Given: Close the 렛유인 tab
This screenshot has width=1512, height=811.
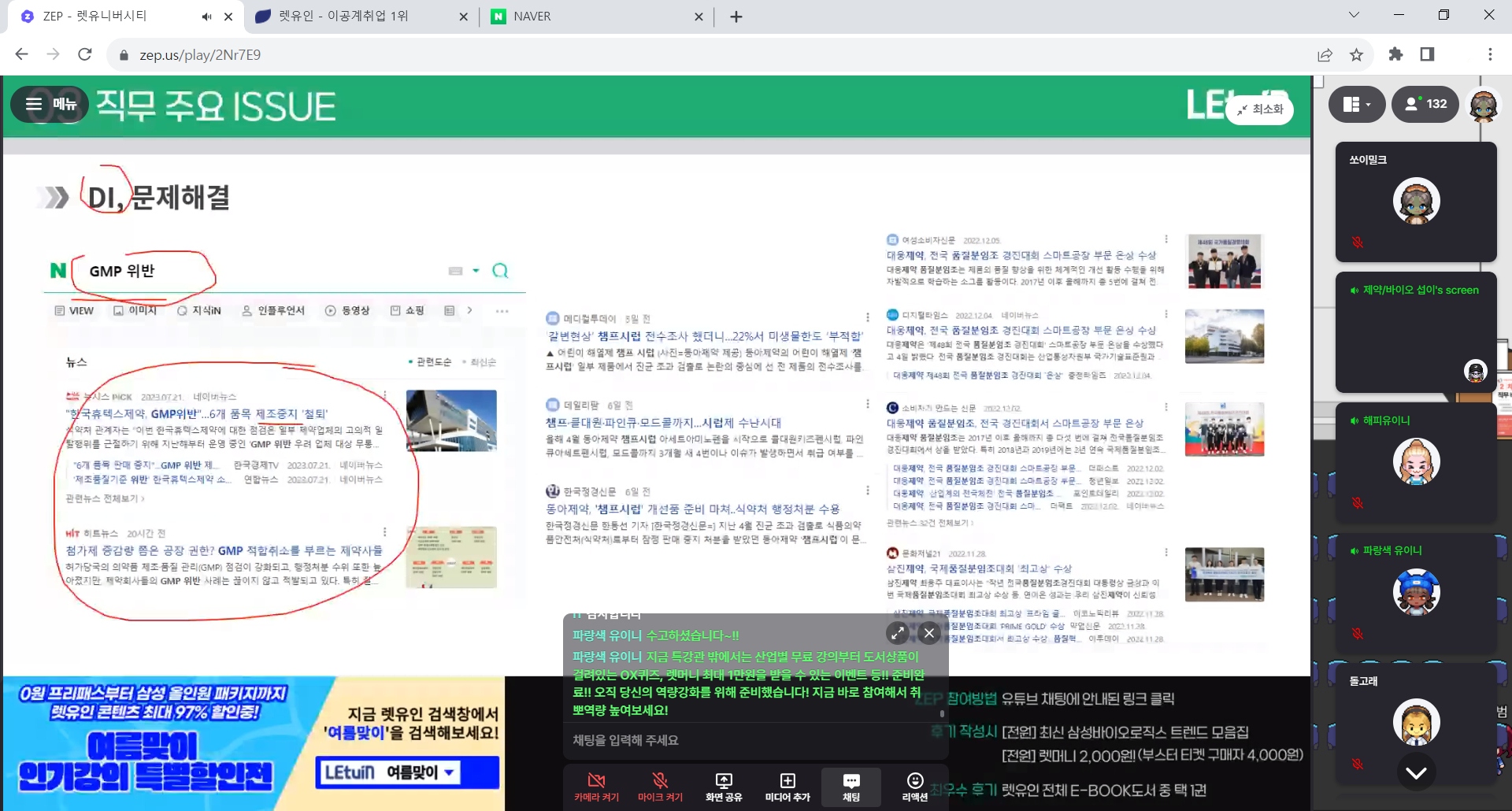Looking at the screenshot, I should click(463, 17).
